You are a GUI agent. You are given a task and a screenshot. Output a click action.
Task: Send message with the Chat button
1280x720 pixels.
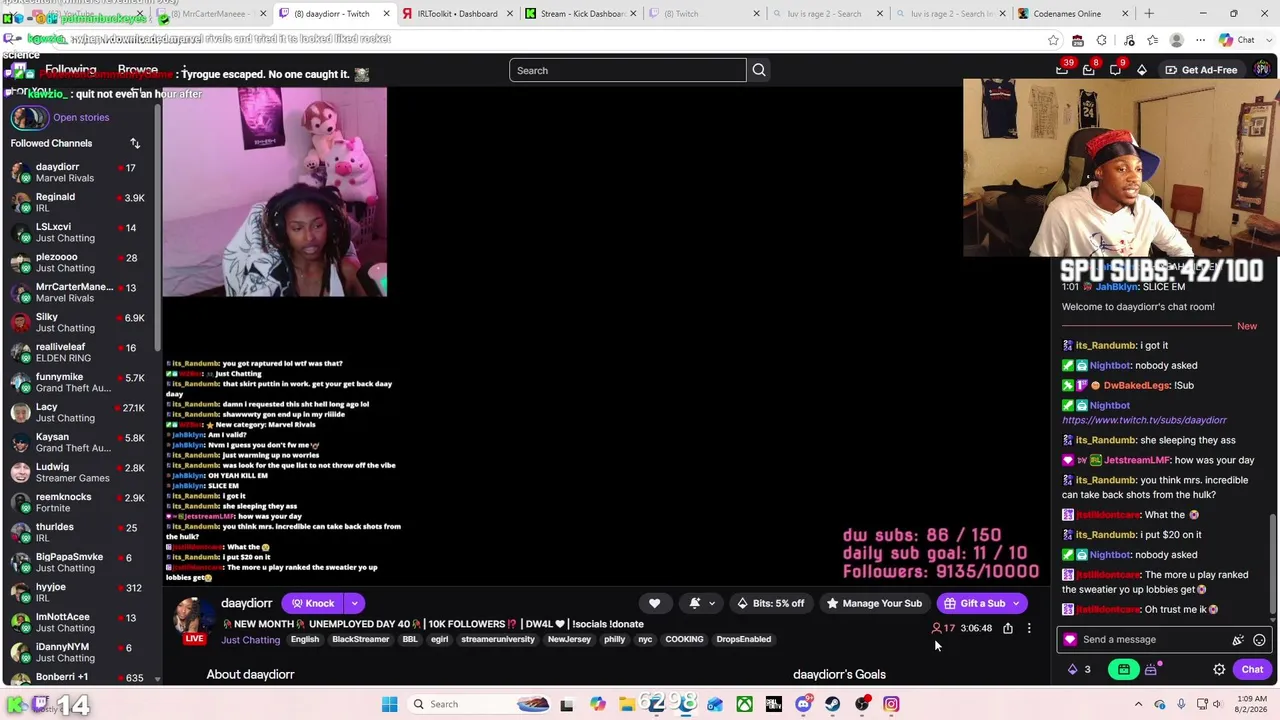[x=1252, y=669]
